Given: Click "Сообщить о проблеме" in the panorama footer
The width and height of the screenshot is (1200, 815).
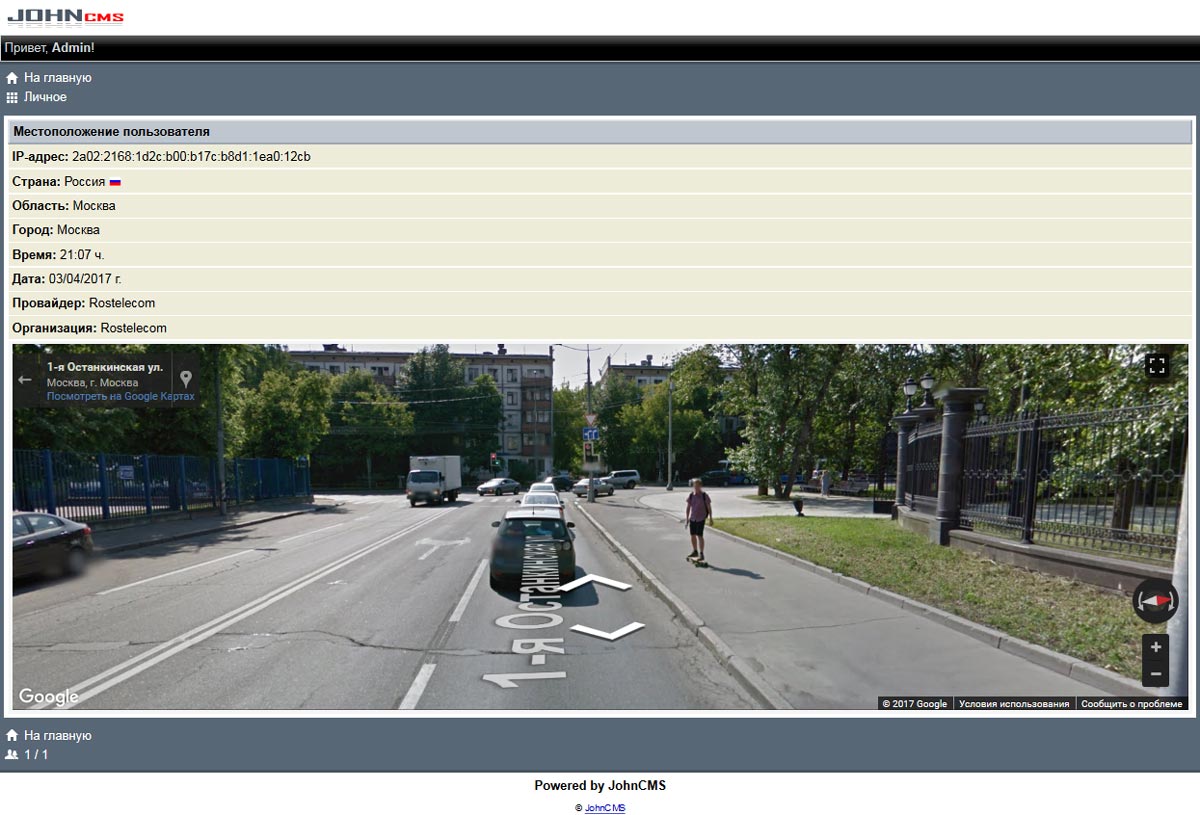Looking at the screenshot, I should [x=1131, y=704].
